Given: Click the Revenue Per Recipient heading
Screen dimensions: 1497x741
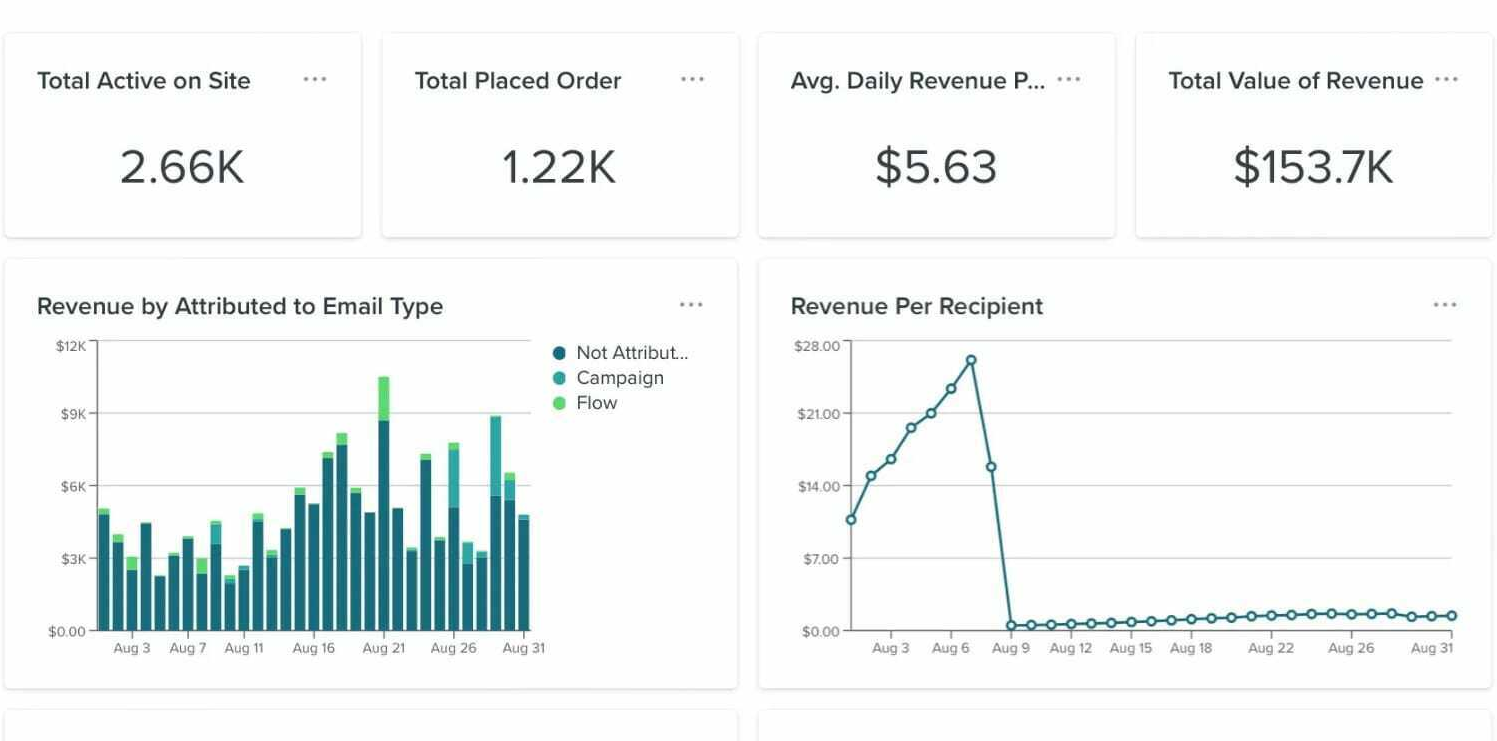Looking at the screenshot, I should [917, 306].
